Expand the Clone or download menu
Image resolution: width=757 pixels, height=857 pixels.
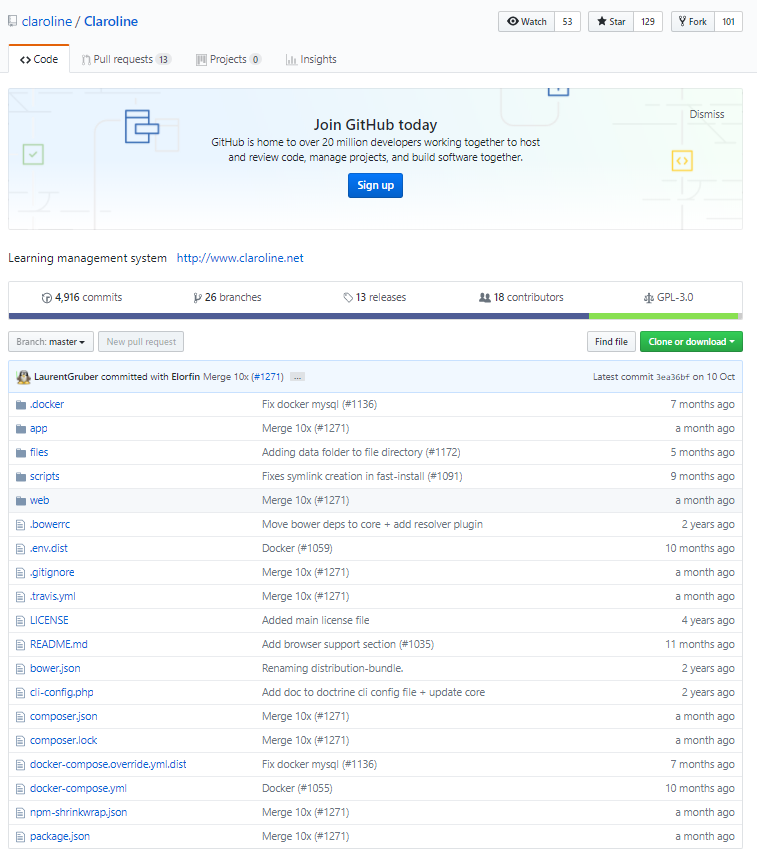691,342
